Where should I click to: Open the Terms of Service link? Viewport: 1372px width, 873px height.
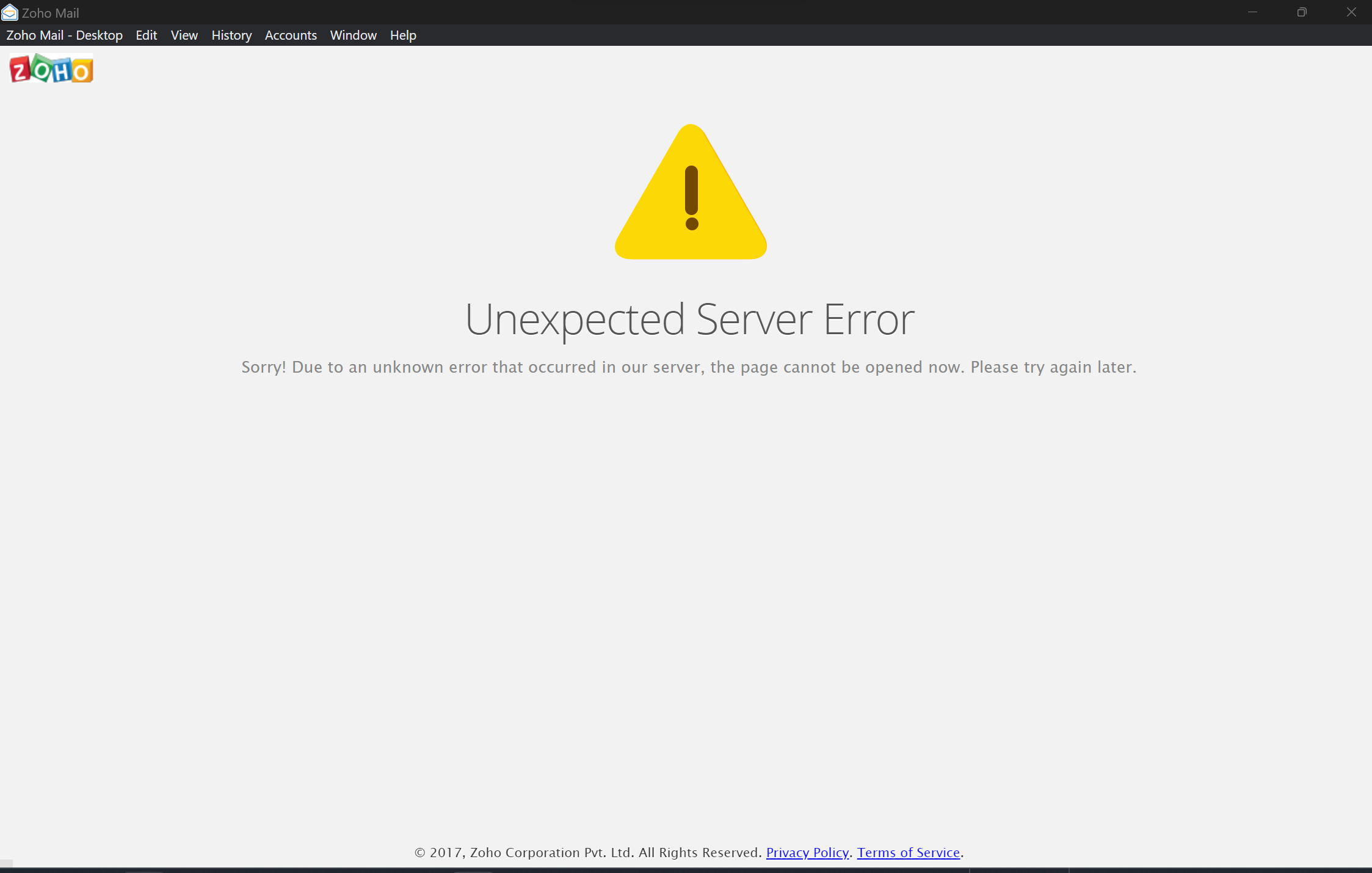908,852
